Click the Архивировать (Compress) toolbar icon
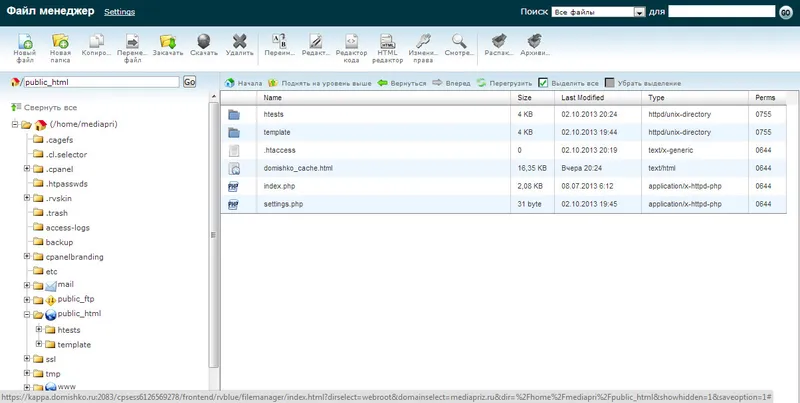This screenshot has width=800, height=403. pos(534,41)
